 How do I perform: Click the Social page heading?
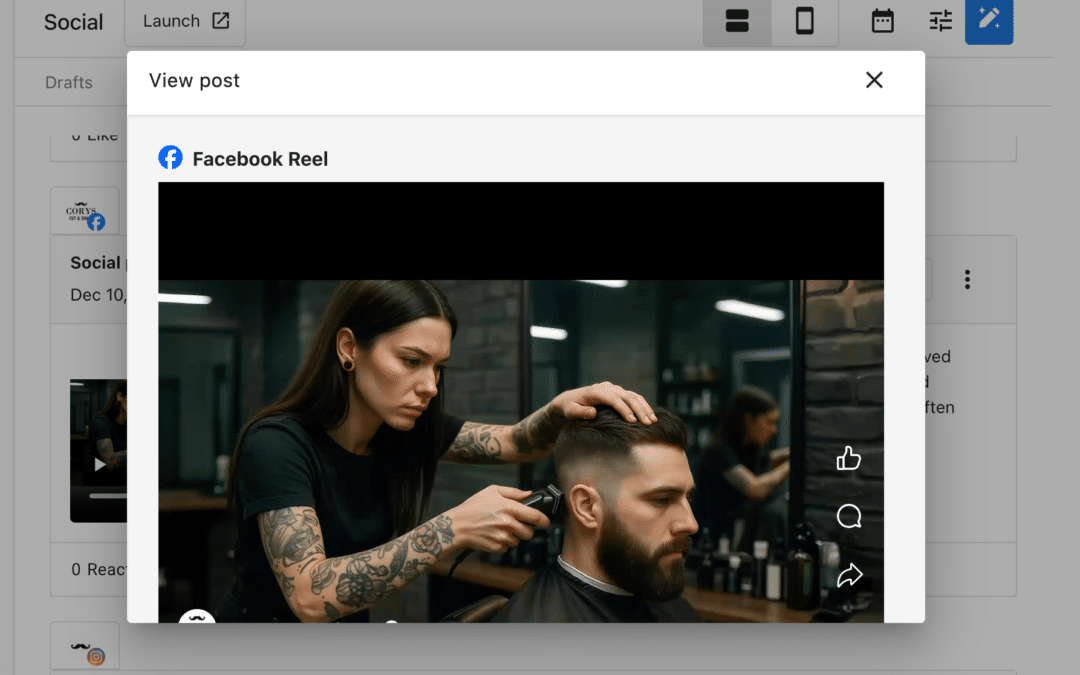coord(72,21)
